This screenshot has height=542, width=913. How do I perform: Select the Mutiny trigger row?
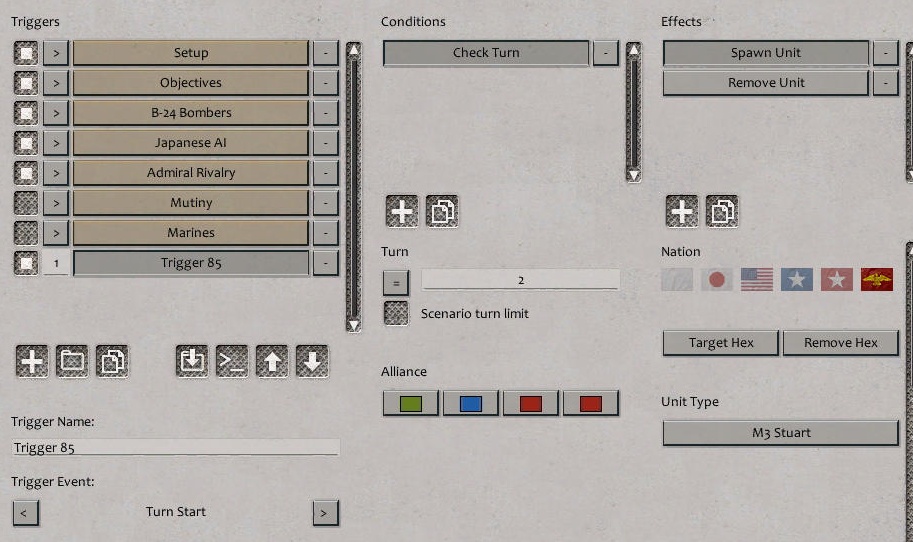pos(191,203)
